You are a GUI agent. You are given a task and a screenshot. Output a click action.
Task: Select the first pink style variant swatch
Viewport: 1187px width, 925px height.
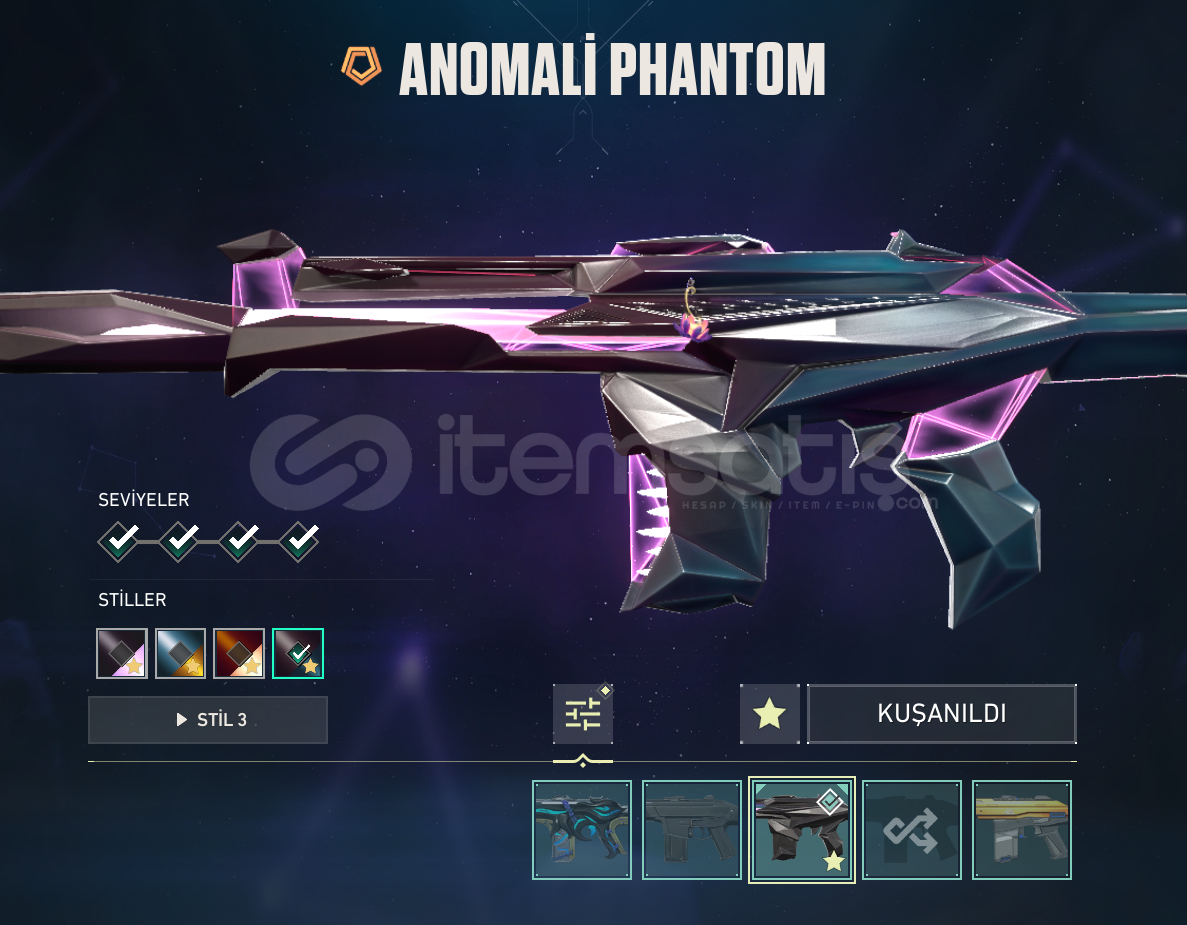[x=122, y=653]
